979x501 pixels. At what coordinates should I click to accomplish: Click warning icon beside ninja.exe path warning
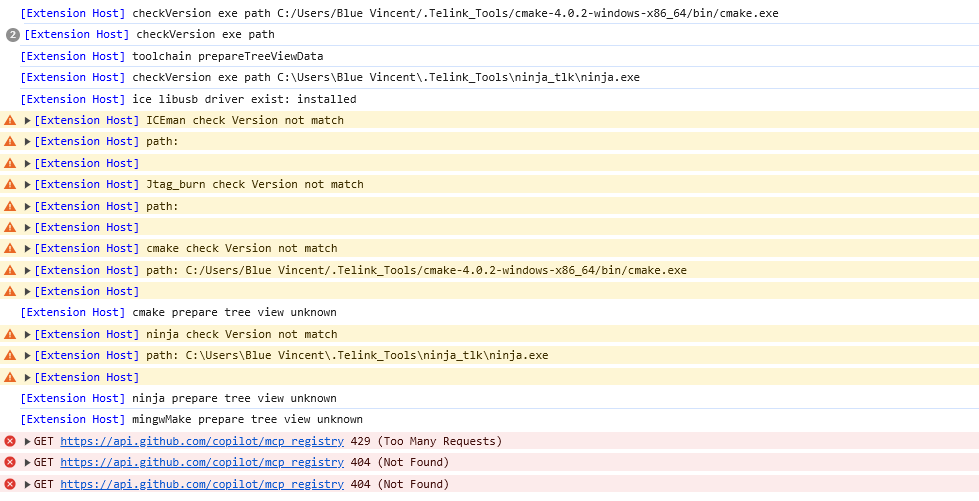(x=10, y=355)
